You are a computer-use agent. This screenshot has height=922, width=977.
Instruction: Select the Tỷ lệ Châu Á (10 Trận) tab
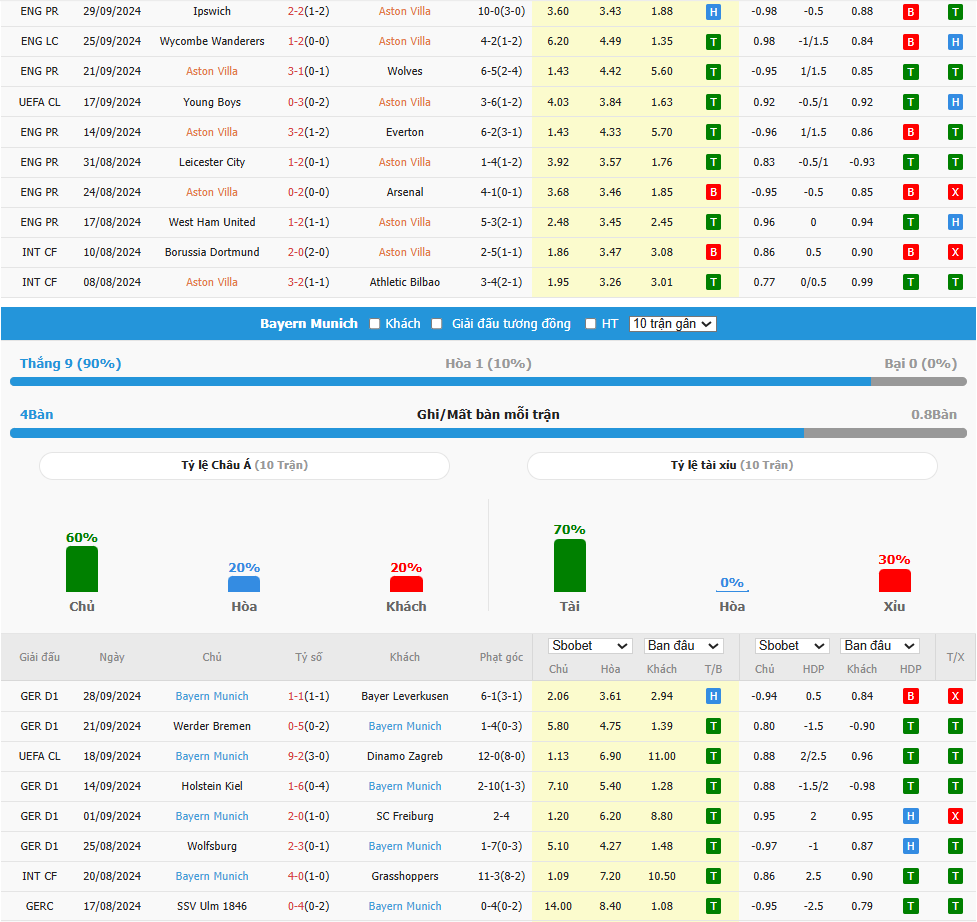[x=244, y=466]
